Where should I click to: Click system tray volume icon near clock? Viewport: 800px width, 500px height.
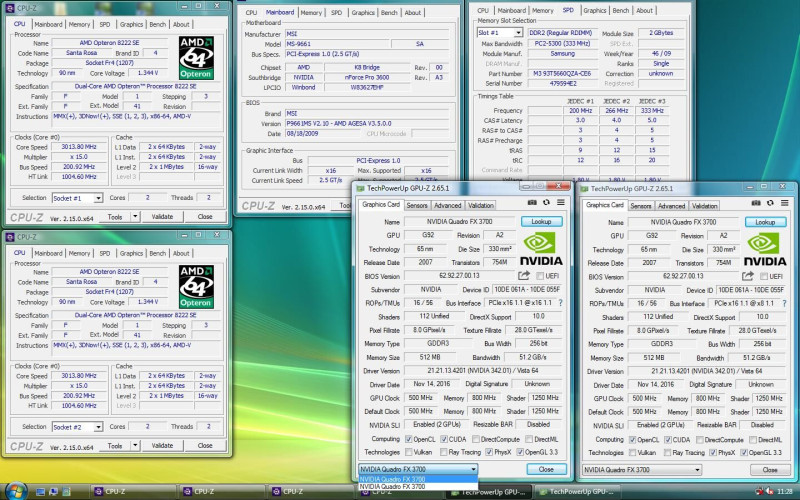[769, 491]
